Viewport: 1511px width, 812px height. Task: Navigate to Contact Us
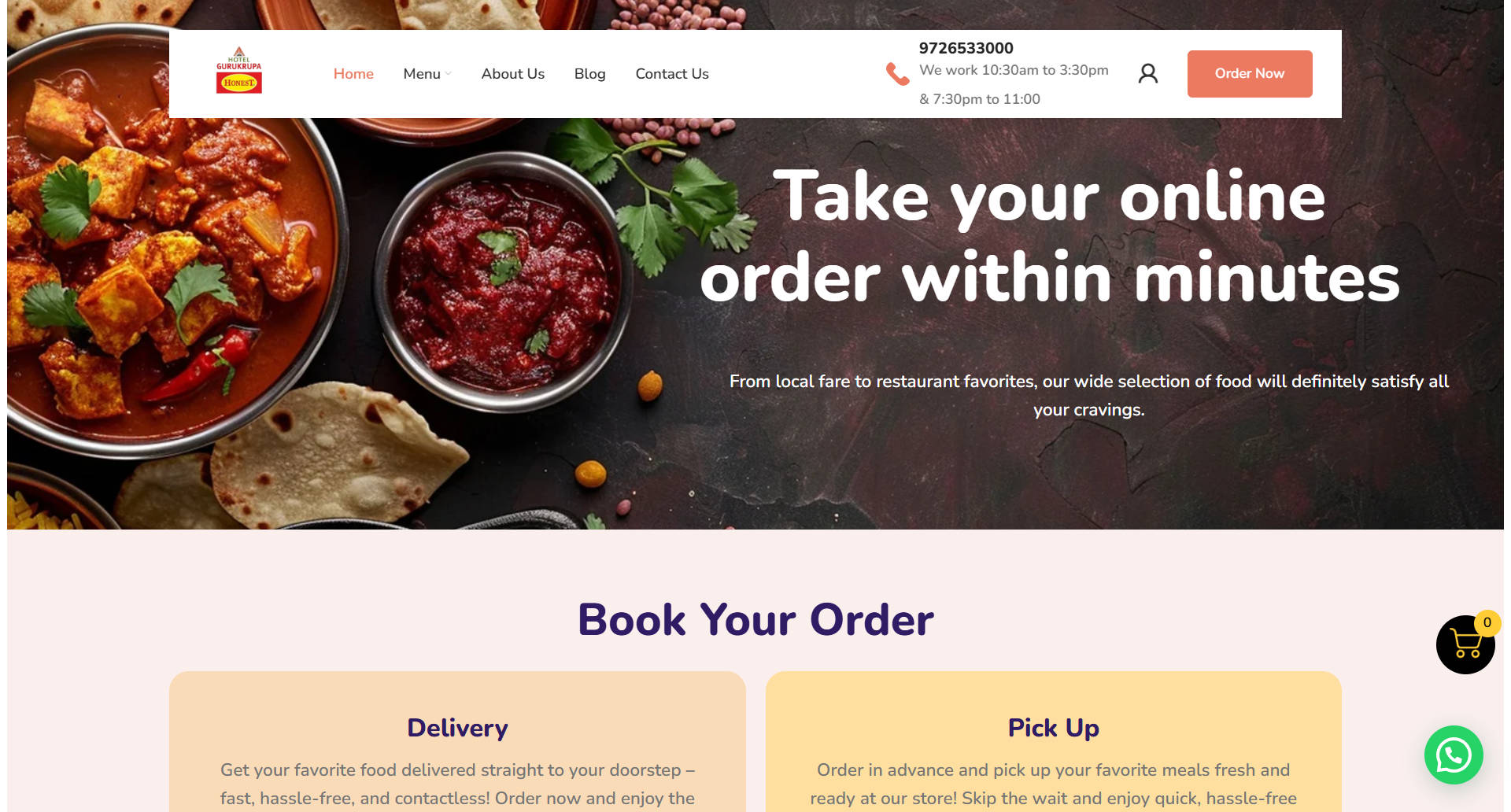pyautogui.click(x=672, y=74)
